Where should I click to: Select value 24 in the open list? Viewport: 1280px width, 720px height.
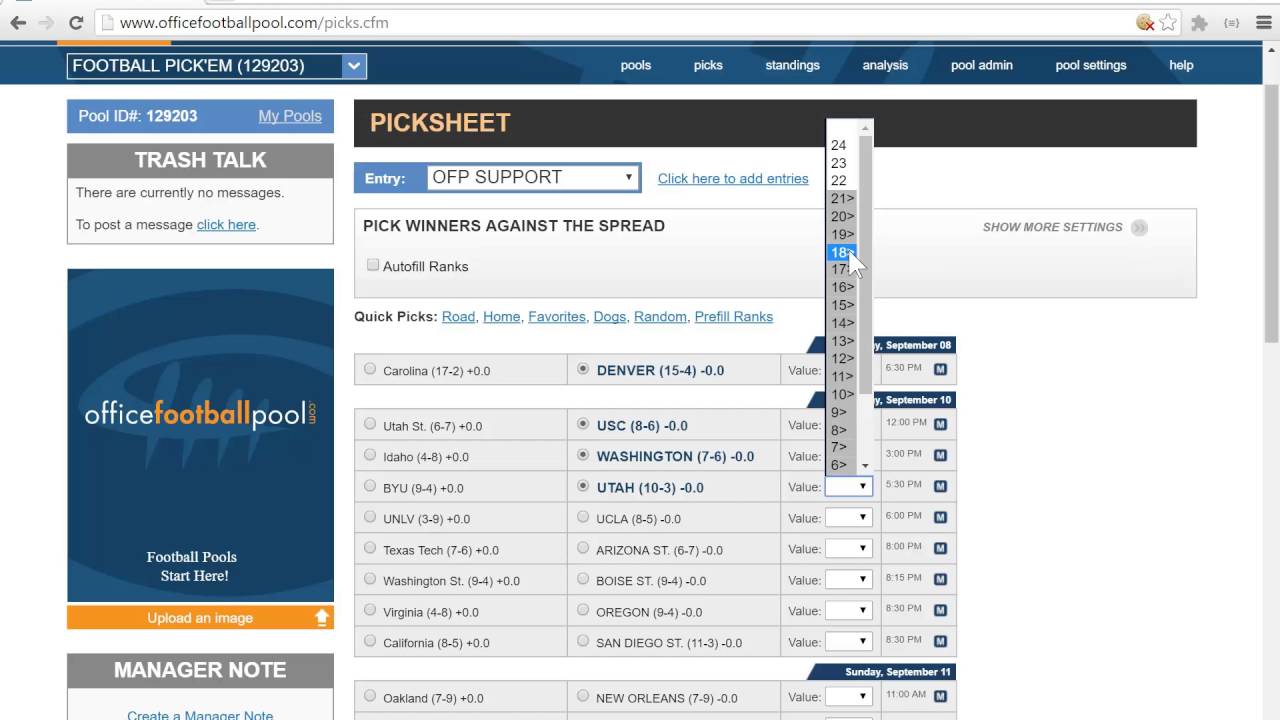841,145
